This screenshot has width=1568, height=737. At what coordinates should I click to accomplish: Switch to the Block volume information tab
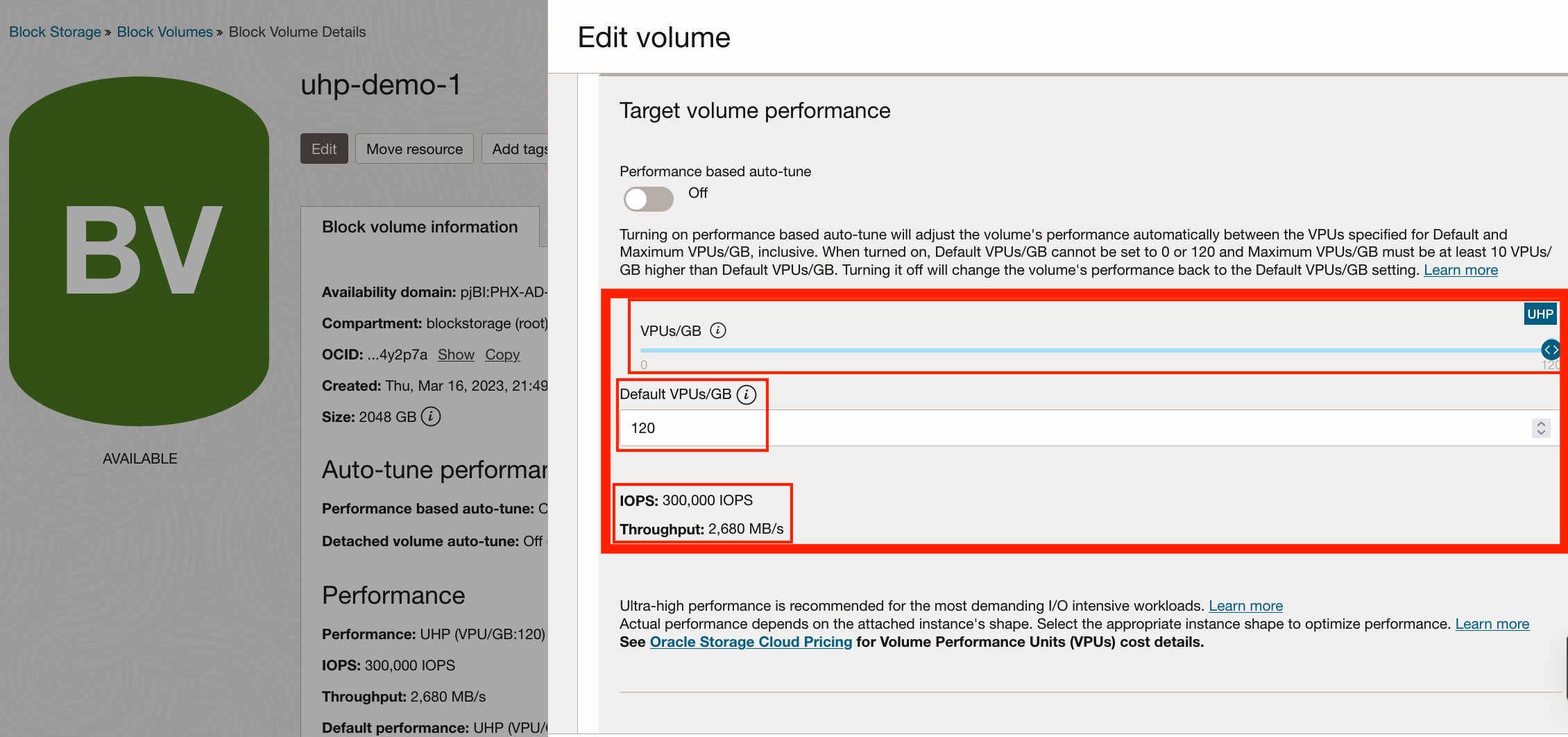click(x=420, y=226)
